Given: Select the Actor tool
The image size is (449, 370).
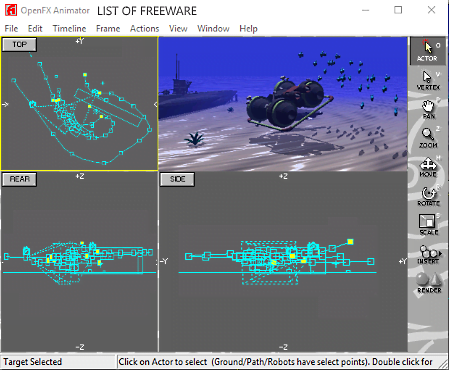Looking at the screenshot, I should pyautogui.click(x=428, y=51).
